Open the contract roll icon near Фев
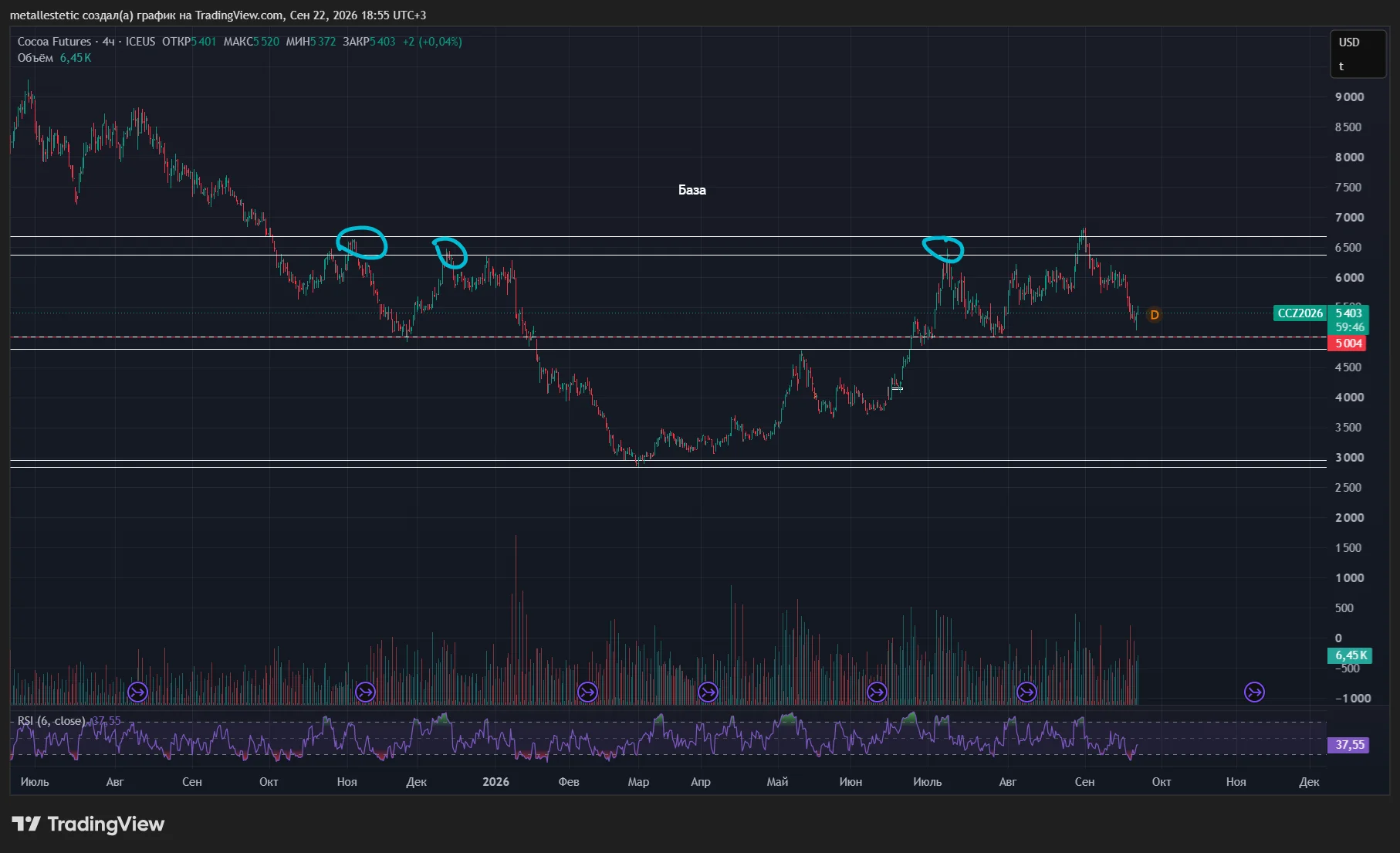Screen dimensions: 1400x853 pos(587,692)
